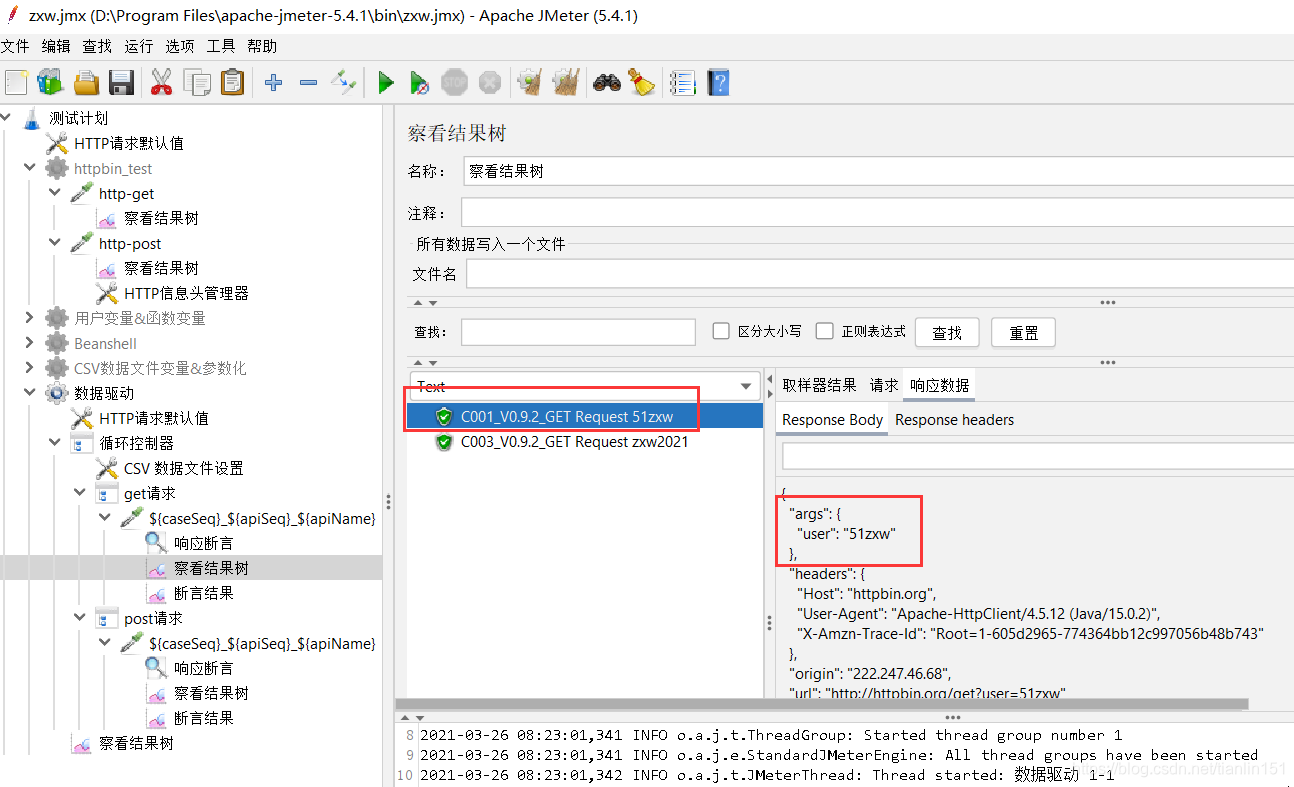The width and height of the screenshot is (1294, 787).
Task: Open the 选项 menu
Action: pyautogui.click(x=180, y=46)
